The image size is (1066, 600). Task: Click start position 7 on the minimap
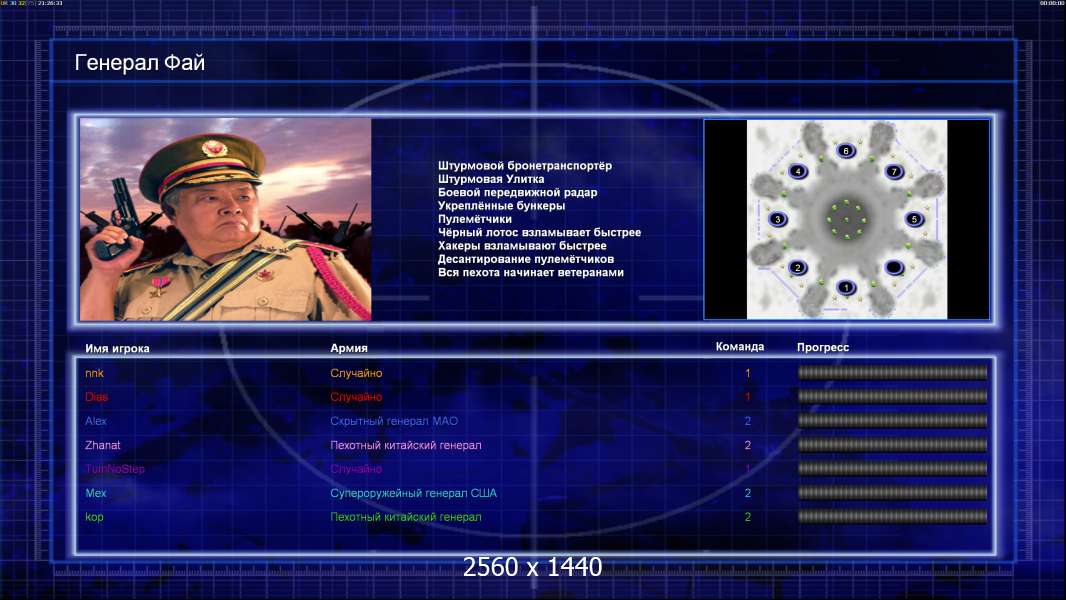895,171
